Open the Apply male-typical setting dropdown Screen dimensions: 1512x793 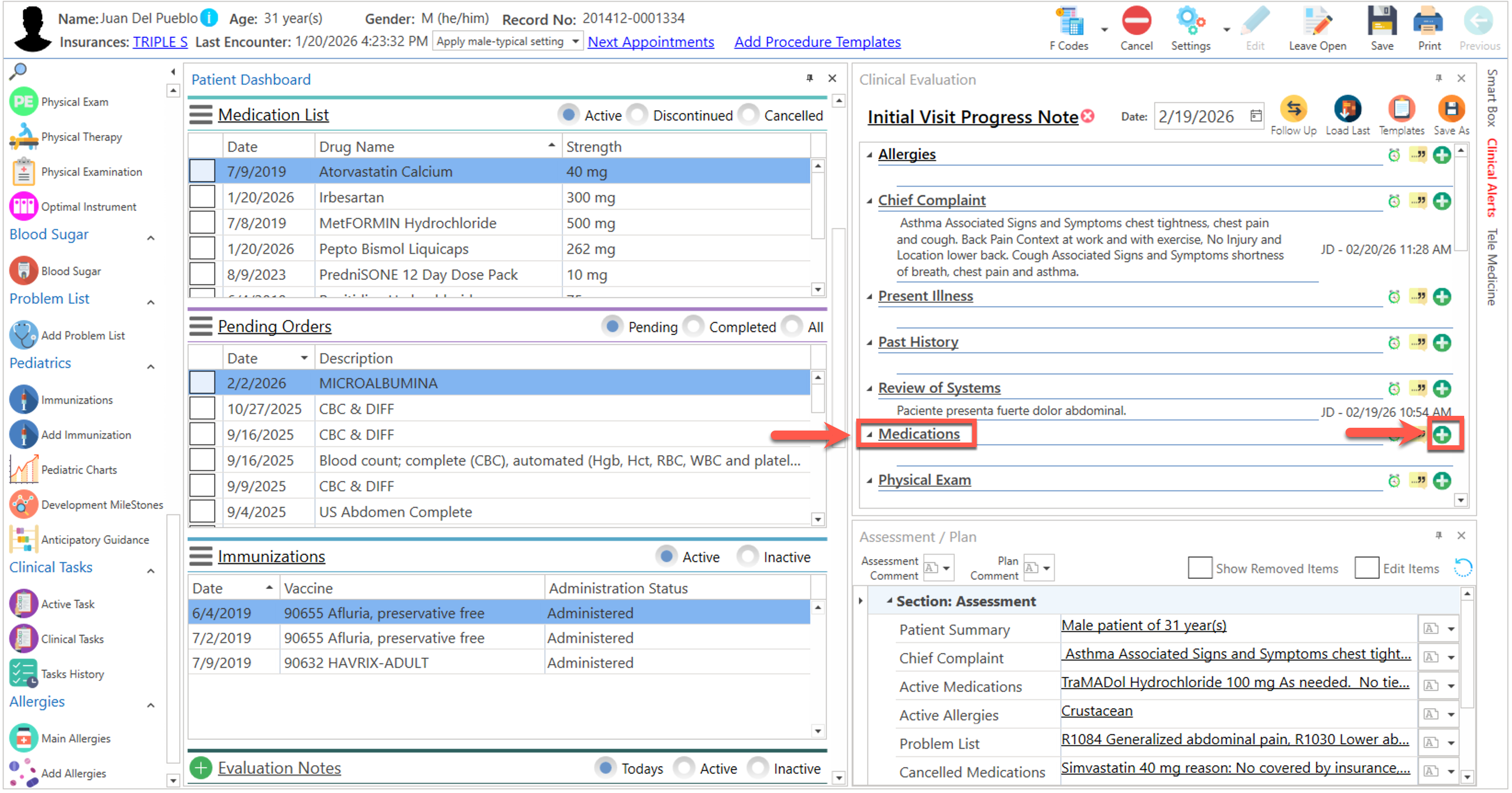[x=575, y=42]
